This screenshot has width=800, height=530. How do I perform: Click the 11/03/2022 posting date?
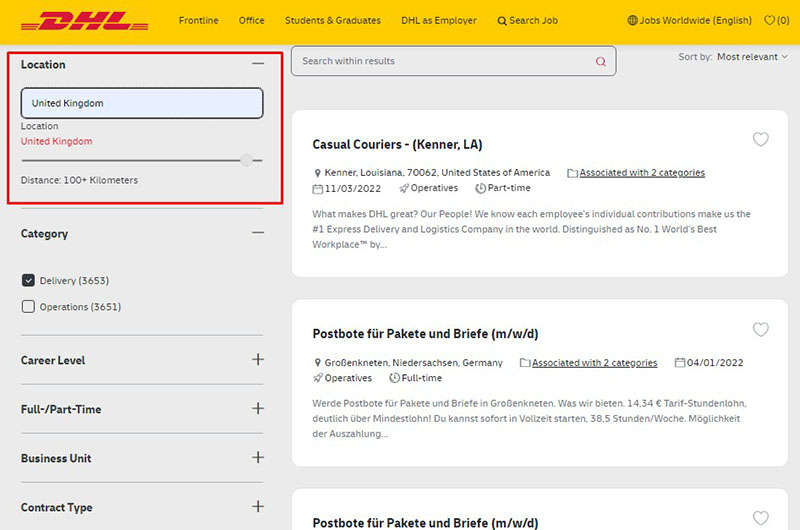click(353, 189)
